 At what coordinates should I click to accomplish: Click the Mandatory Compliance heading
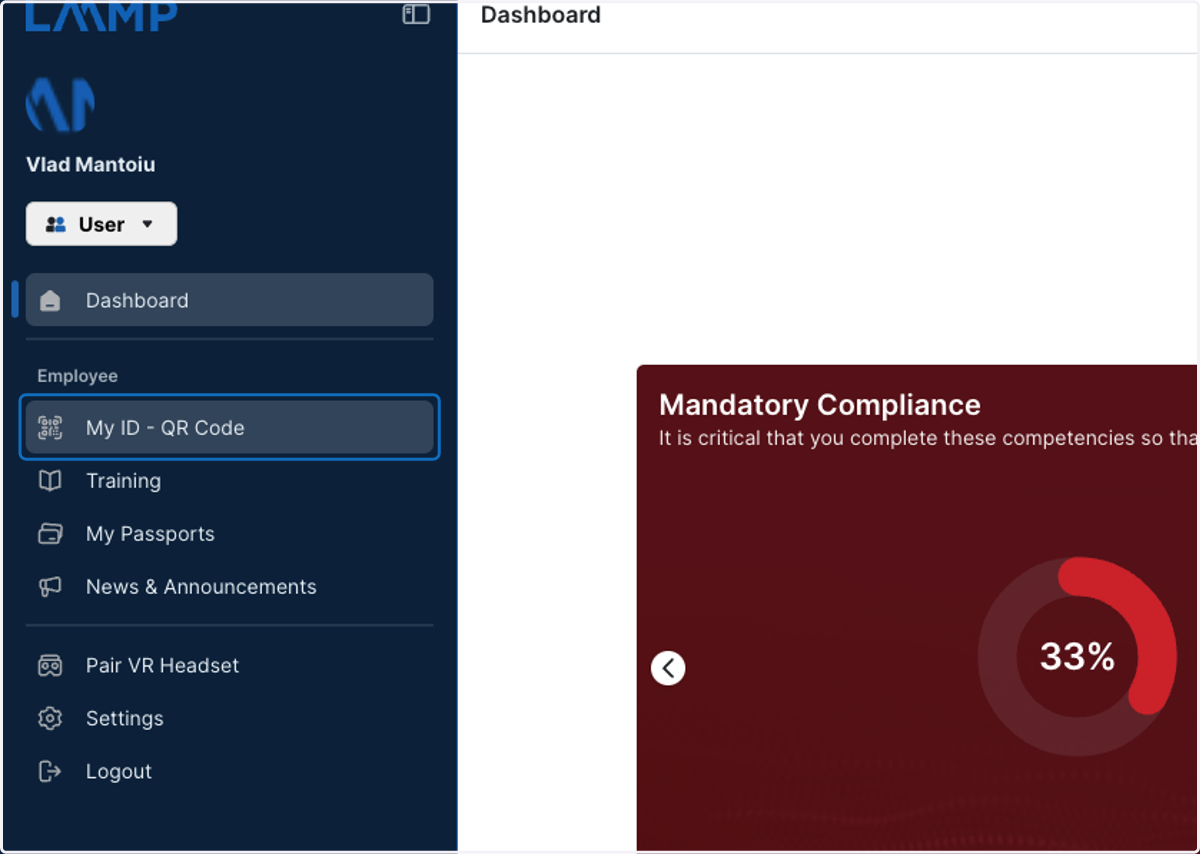point(820,405)
